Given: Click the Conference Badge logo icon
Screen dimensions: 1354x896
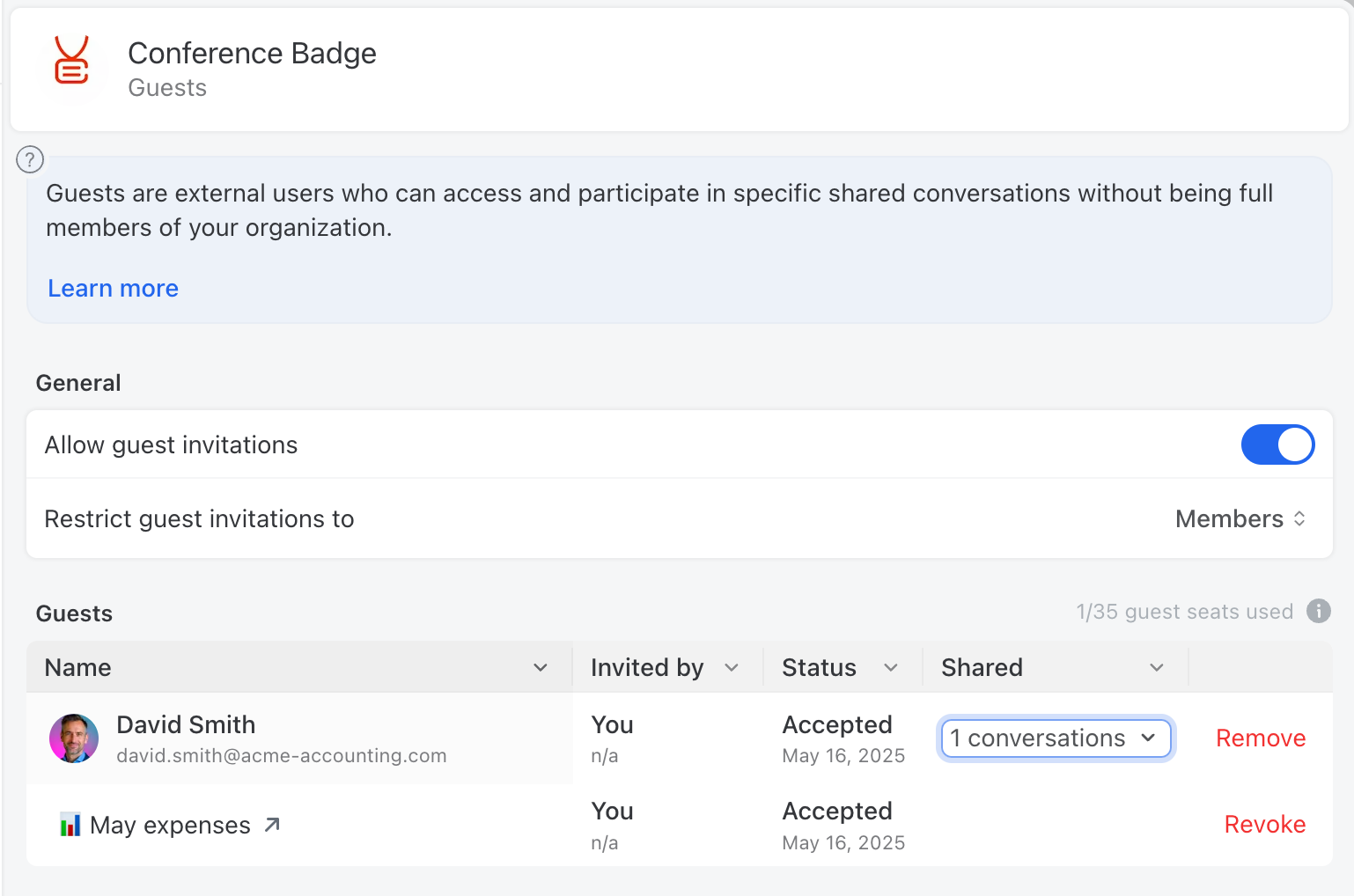Looking at the screenshot, I should pos(71,62).
